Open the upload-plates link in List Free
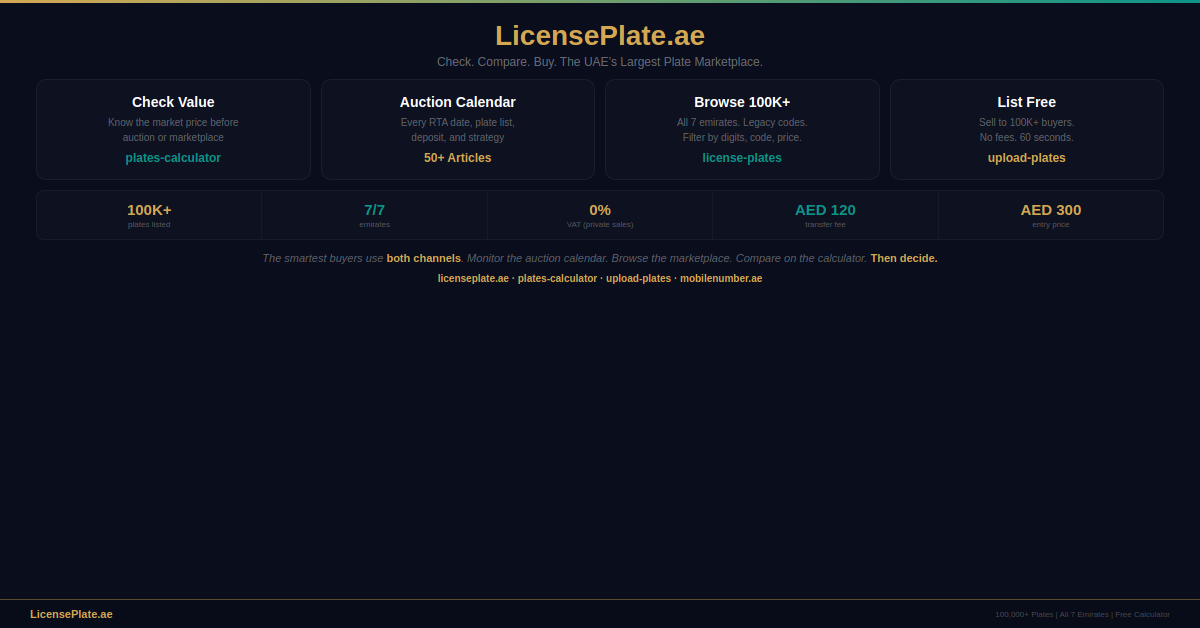Screen dimensions: 1200x628 pos(1026,158)
